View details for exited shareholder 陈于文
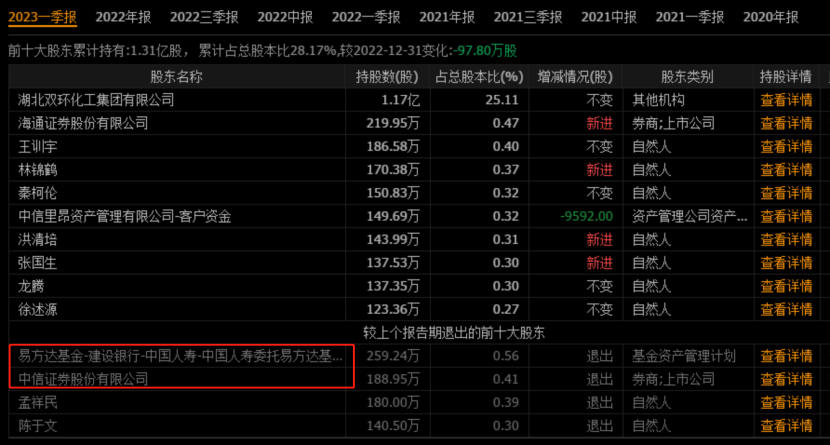This screenshot has height=445, width=830. (x=786, y=426)
